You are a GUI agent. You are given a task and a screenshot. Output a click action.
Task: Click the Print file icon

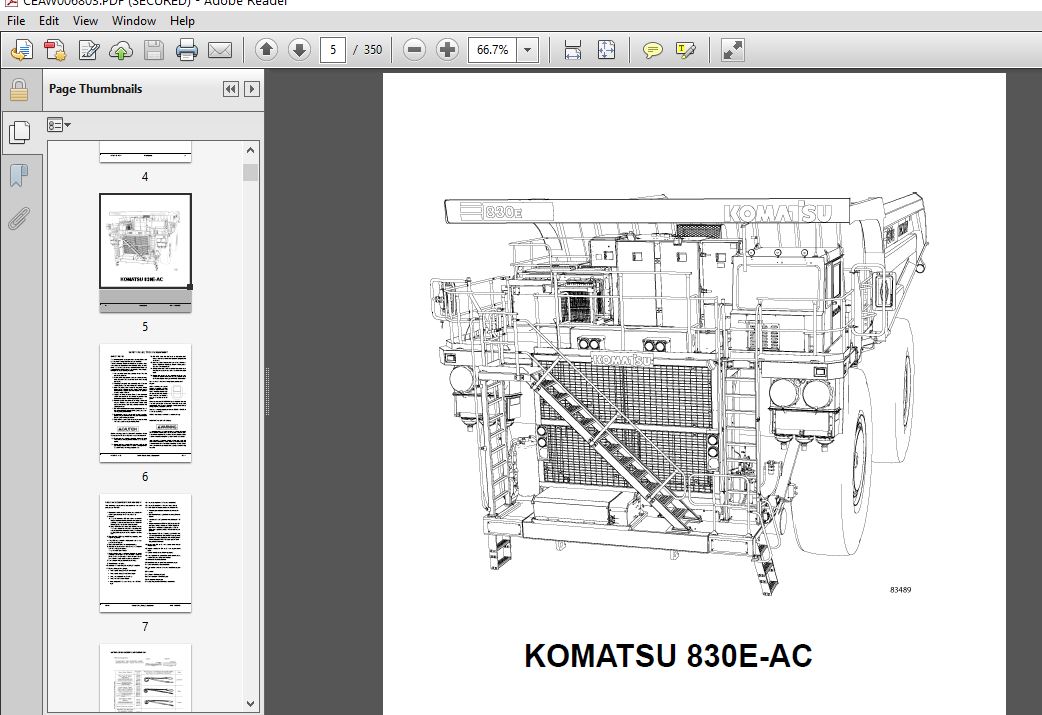[x=187, y=50]
